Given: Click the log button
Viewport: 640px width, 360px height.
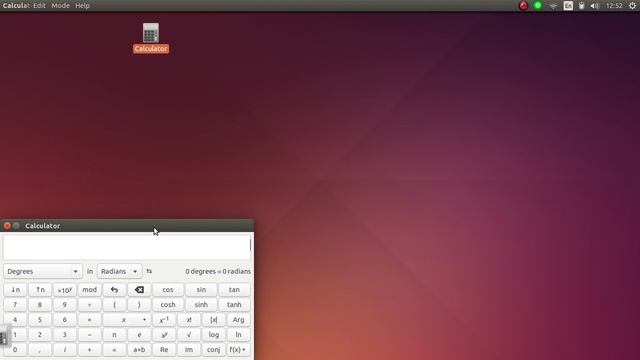Looking at the screenshot, I should [213, 335].
